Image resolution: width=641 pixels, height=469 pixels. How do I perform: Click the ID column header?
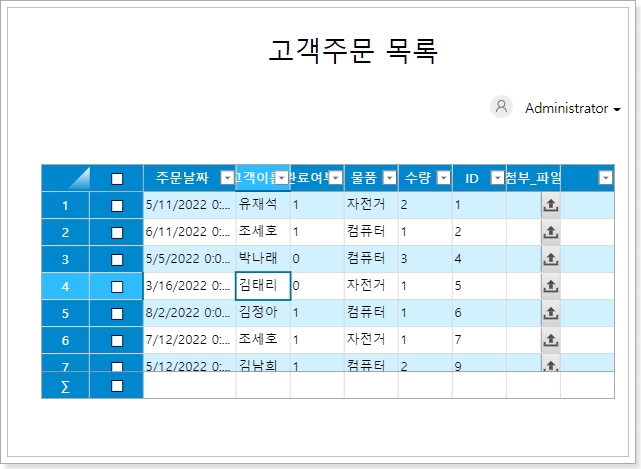[471, 178]
